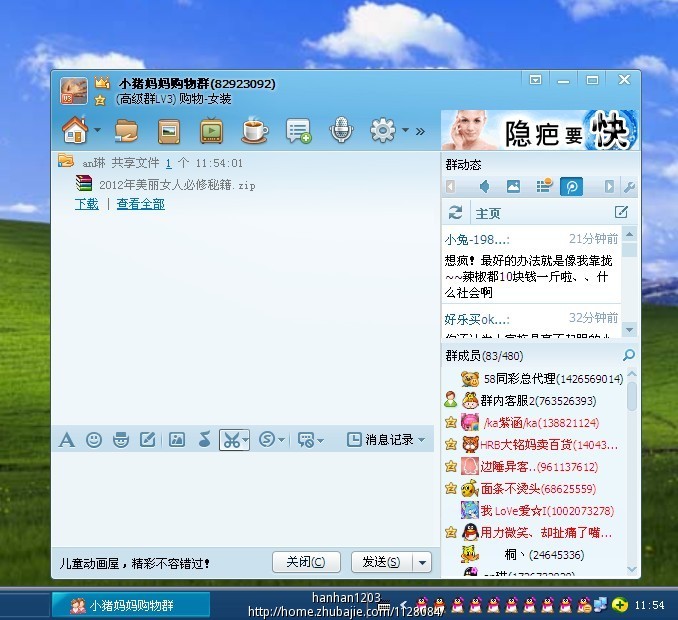This screenshot has height=620, width=678.
Task: Expand the S icon dropdown arrow
Action: (281, 440)
